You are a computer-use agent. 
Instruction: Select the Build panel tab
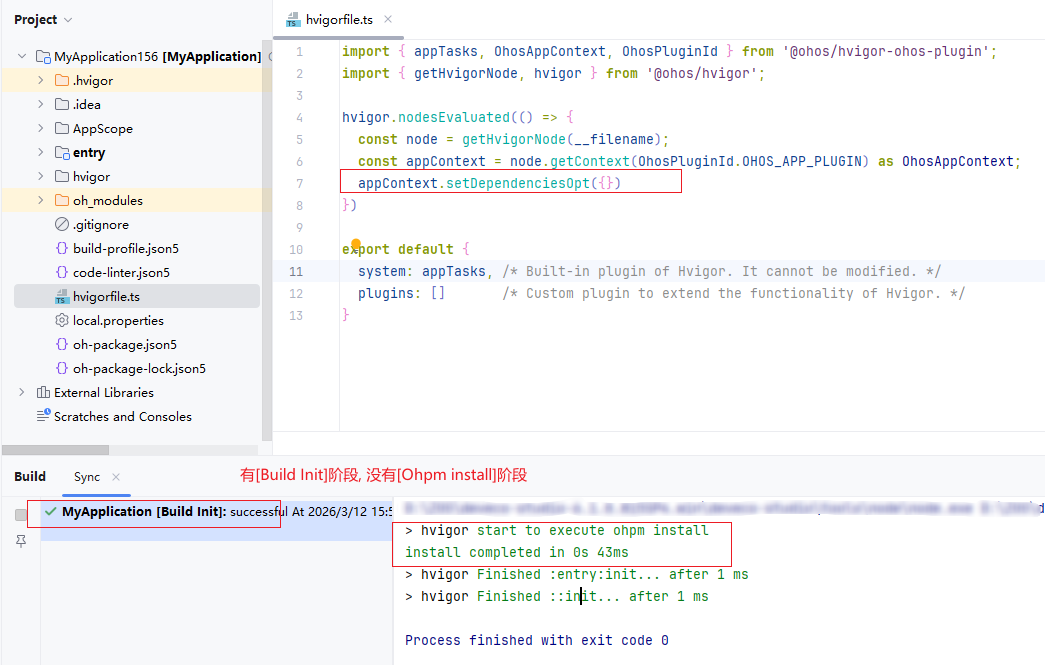click(x=30, y=477)
